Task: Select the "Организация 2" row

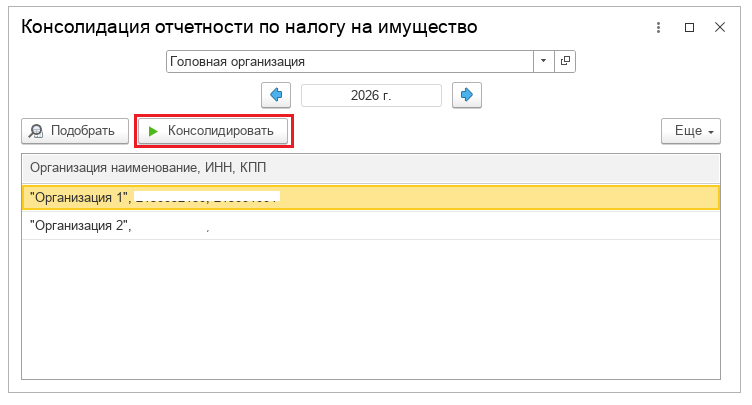Action: click(371, 226)
